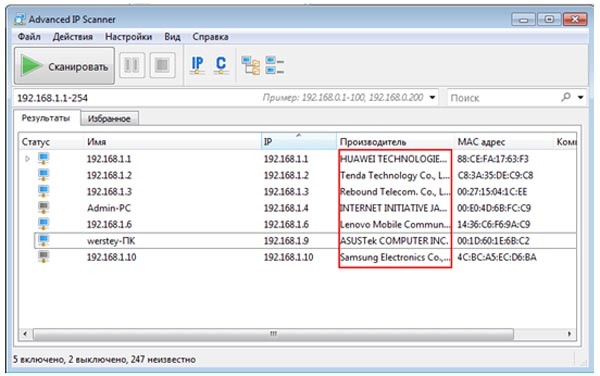The width and height of the screenshot is (600, 376).
Task: Click MAC address 00:27:15:04:1C:EE
Action: click(492, 192)
